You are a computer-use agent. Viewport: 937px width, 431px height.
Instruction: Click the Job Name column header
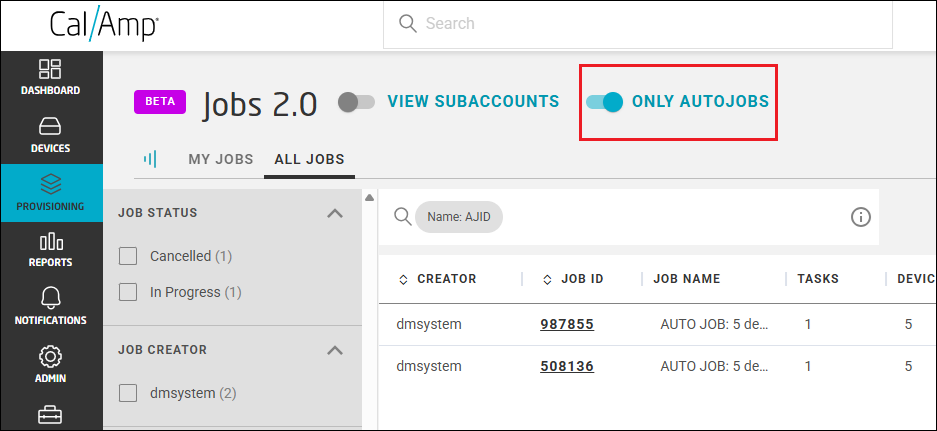pyautogui.click(x=687, y=279)
